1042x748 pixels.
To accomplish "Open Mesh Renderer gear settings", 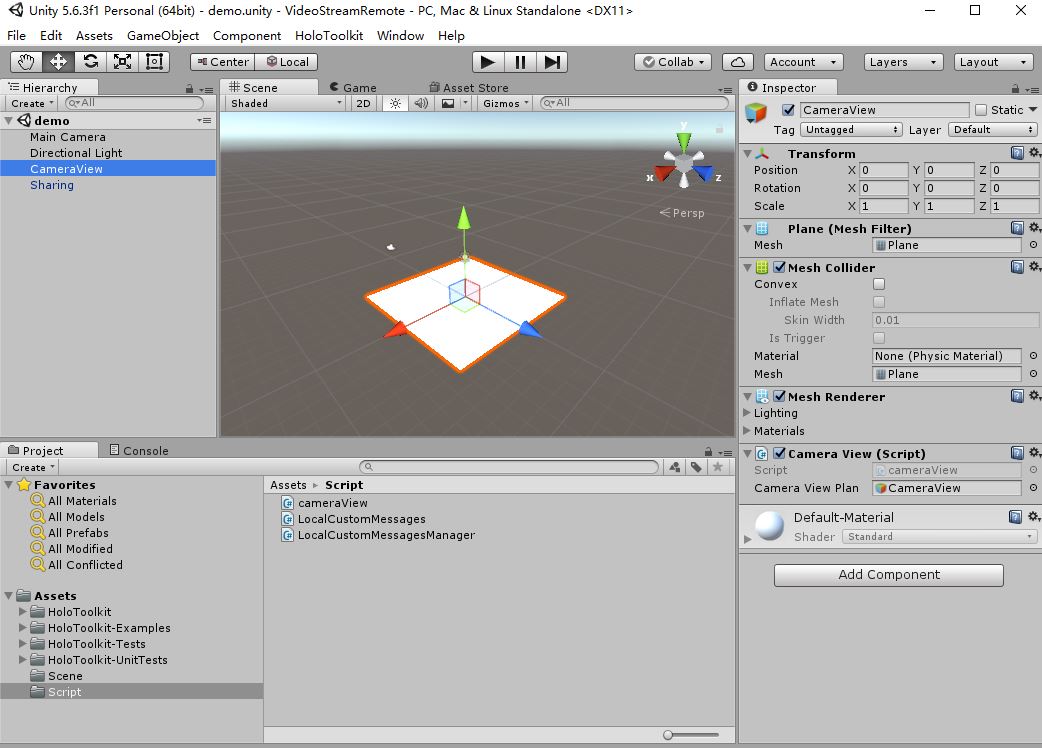I will click(x=1034, y=396).
